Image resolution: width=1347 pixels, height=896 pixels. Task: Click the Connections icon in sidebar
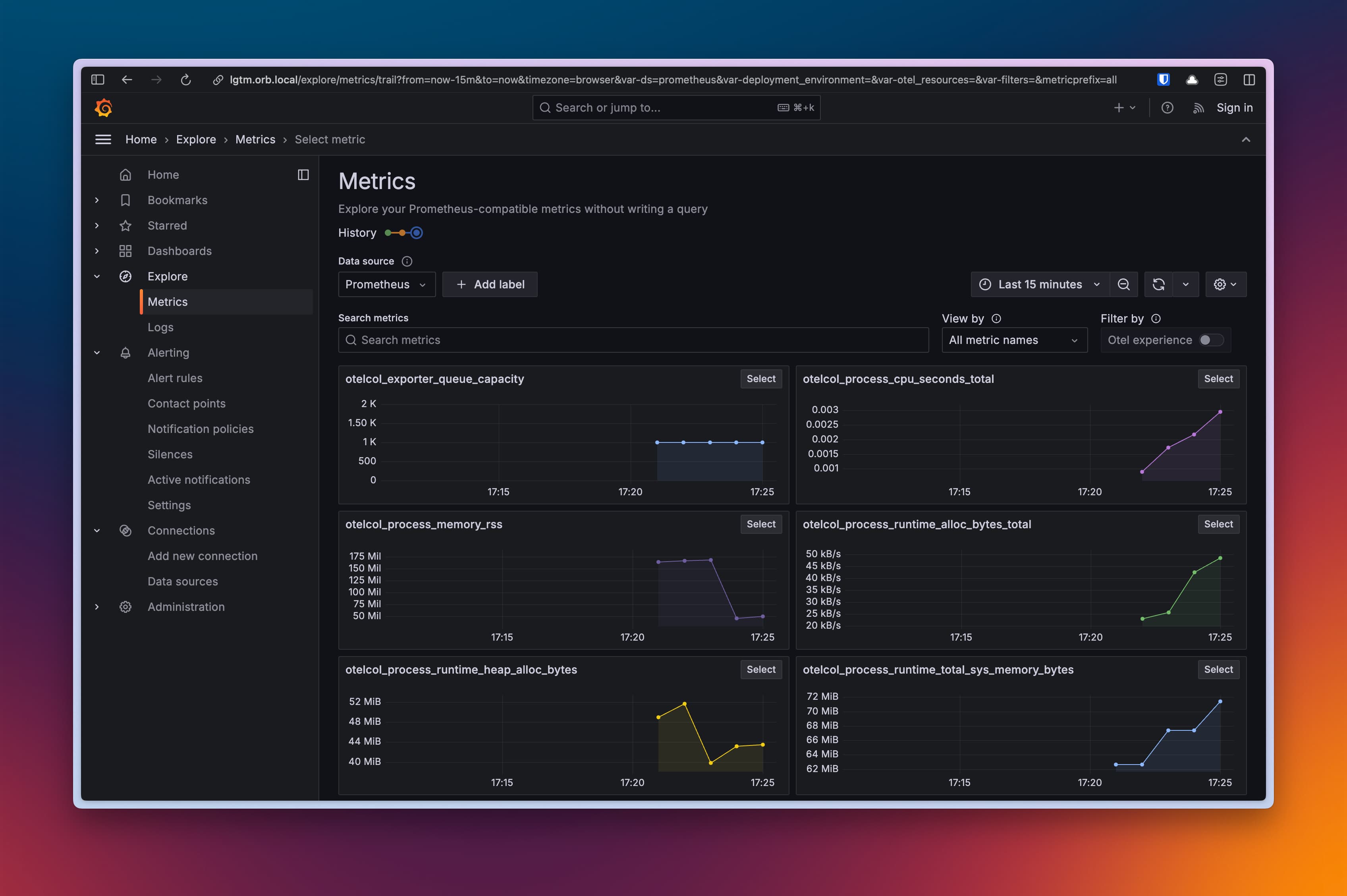tap(125, 531)
